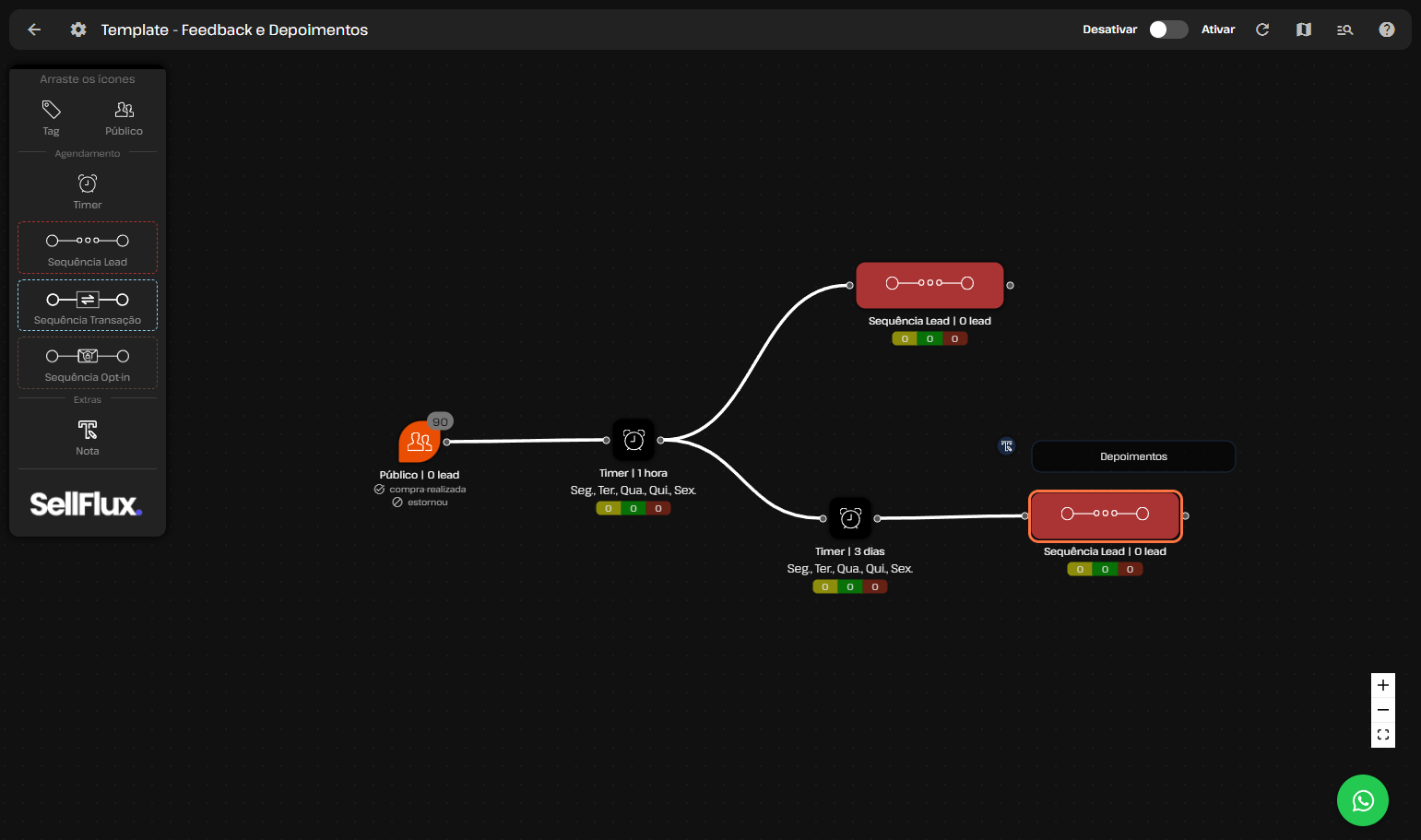Click the red counter under Timer 1 hora
1421x840 pixels.
point(658,508)
